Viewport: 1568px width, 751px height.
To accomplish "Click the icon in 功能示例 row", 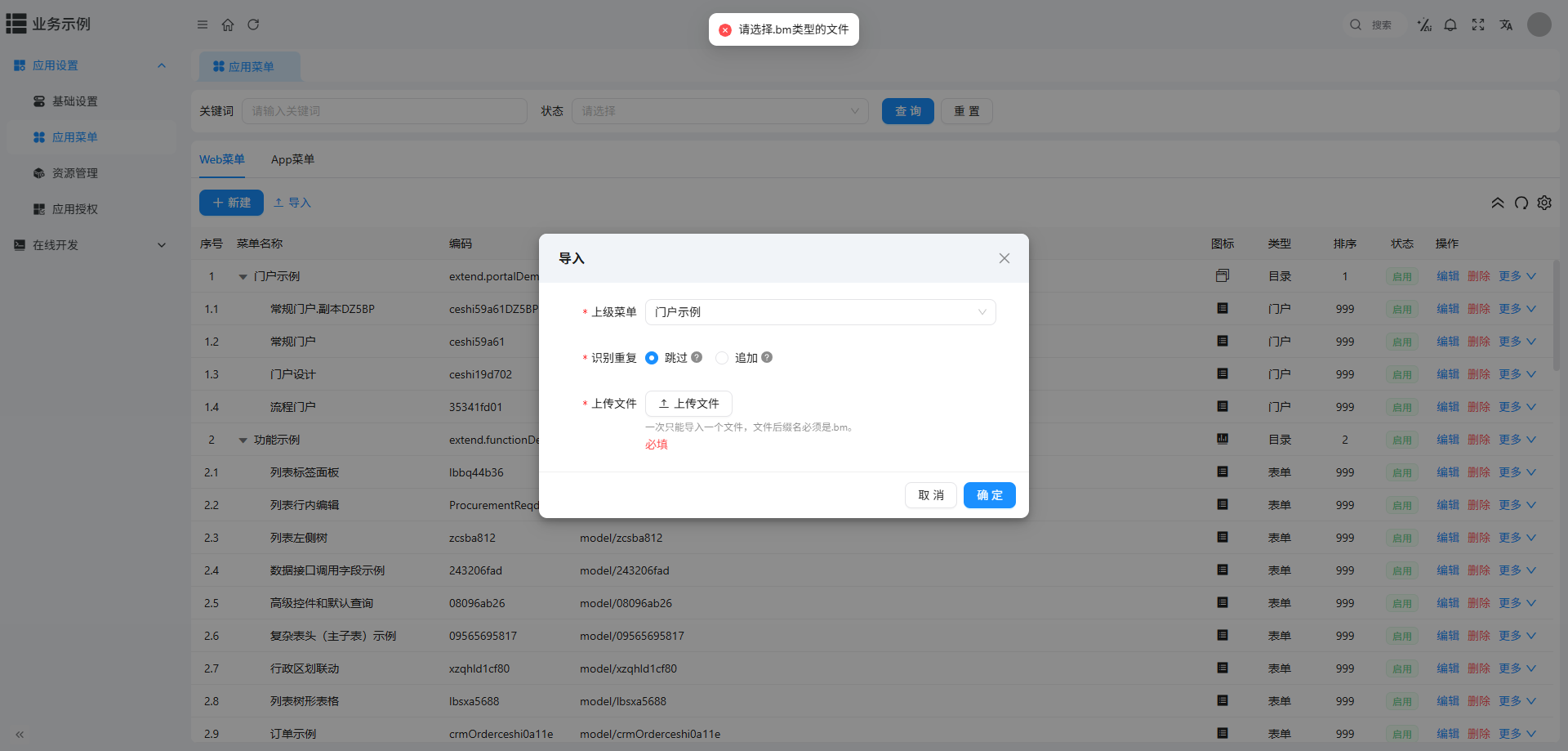I will pyautogui.click(x=1223, y=439).
